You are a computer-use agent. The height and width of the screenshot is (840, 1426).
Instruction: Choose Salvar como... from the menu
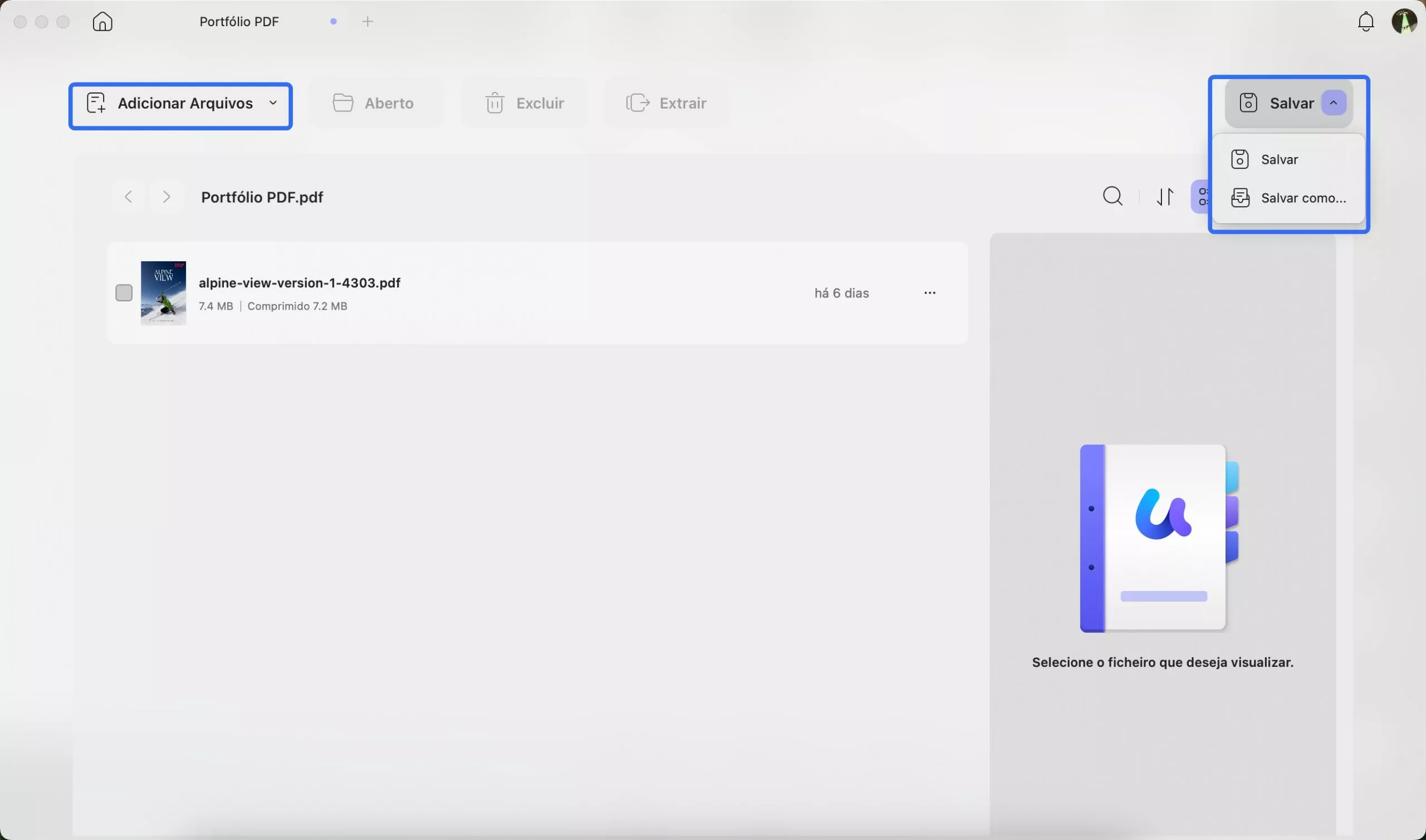[x=1303, y=198]
